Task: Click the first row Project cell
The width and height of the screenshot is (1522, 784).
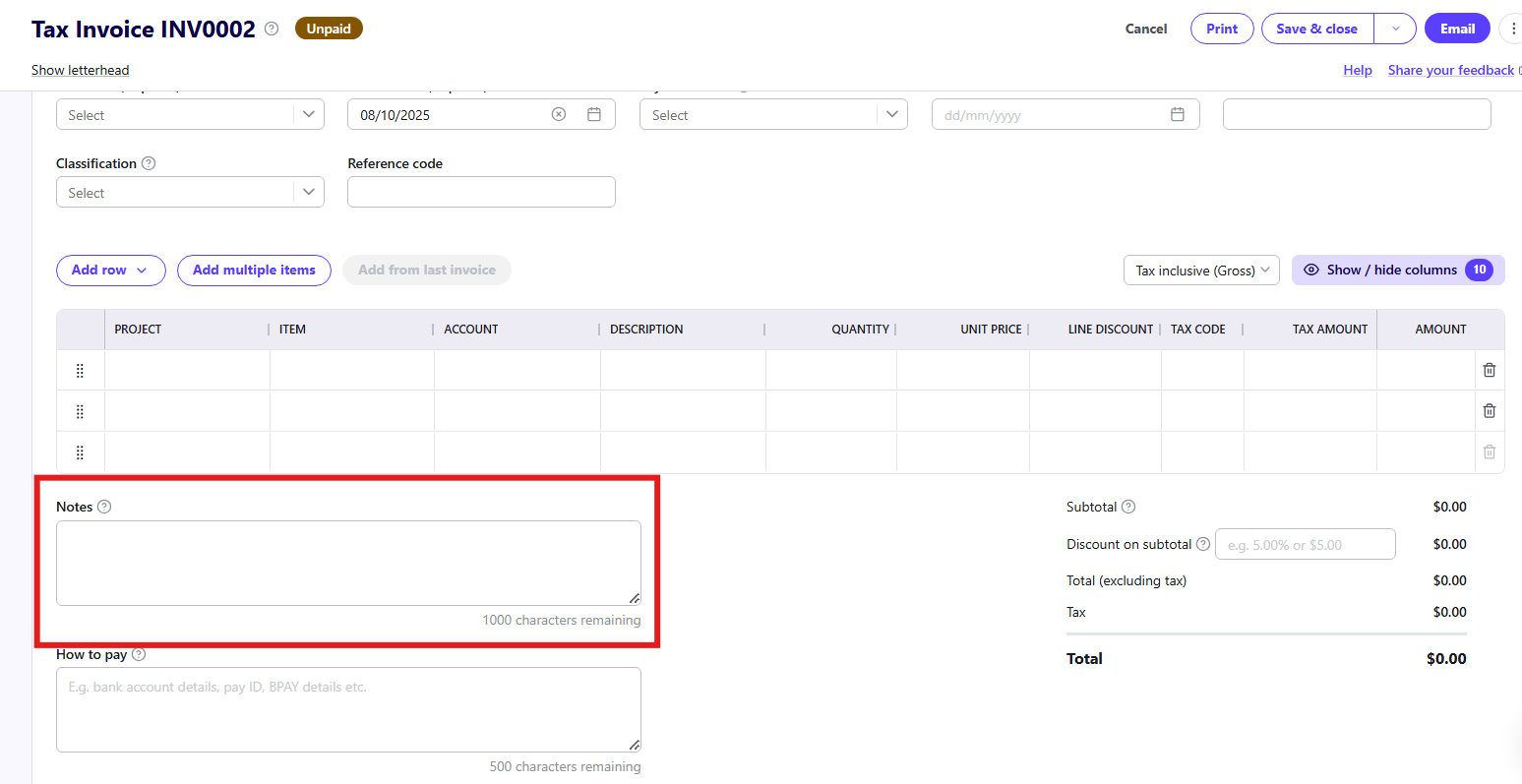Action: pyautogui.click(x=187, y=370)
